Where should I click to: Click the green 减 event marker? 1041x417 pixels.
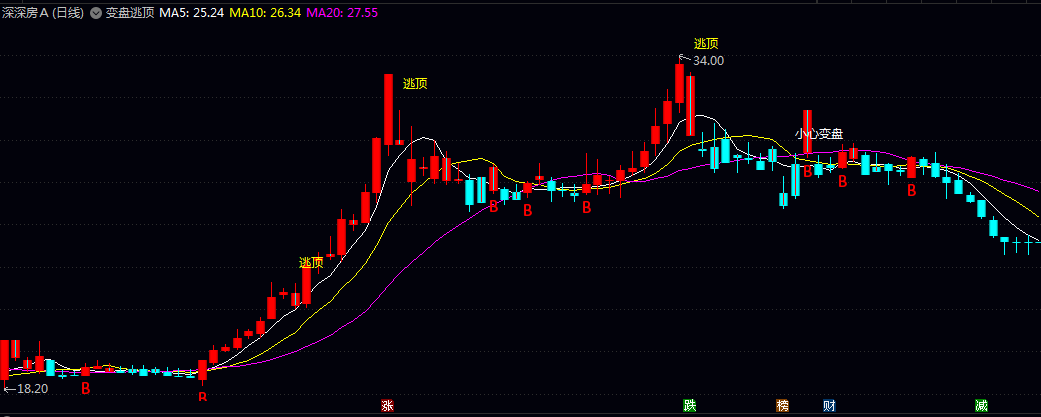coord(981,405)
